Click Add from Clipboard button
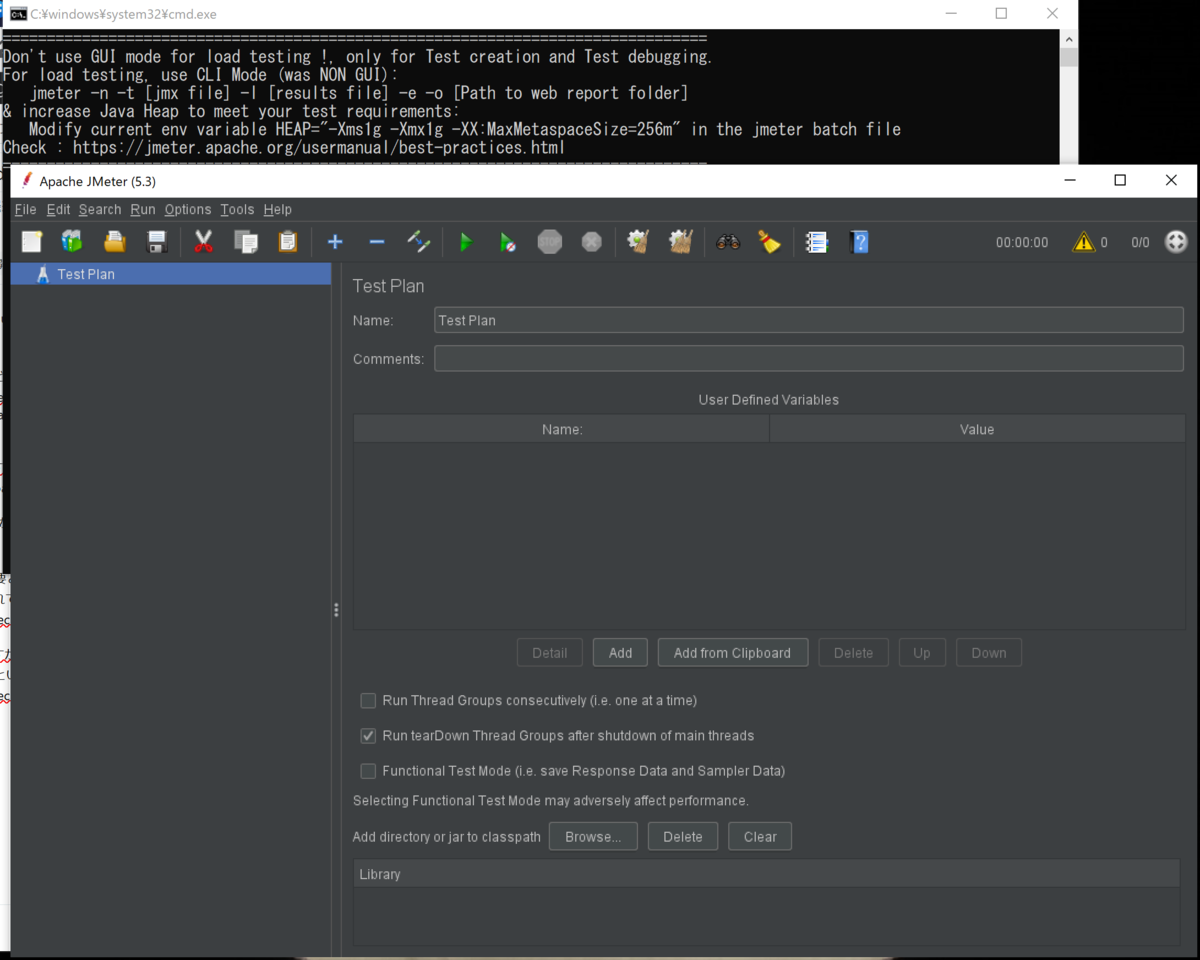The height and width of the screenshot is (960, 1200). point(732,653)
